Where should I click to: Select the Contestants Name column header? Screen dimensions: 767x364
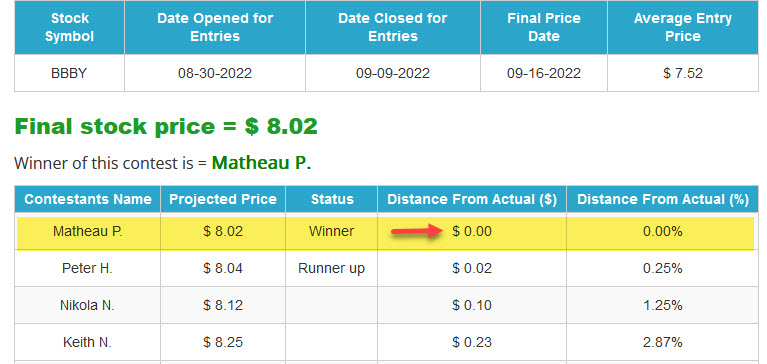88,199
